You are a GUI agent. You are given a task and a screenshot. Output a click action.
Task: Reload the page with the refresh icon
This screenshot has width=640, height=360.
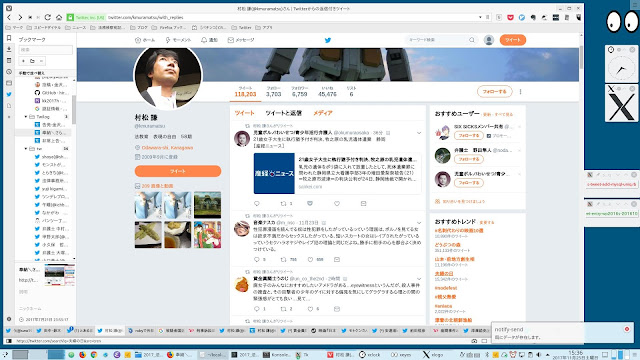[x=48, y=18]
